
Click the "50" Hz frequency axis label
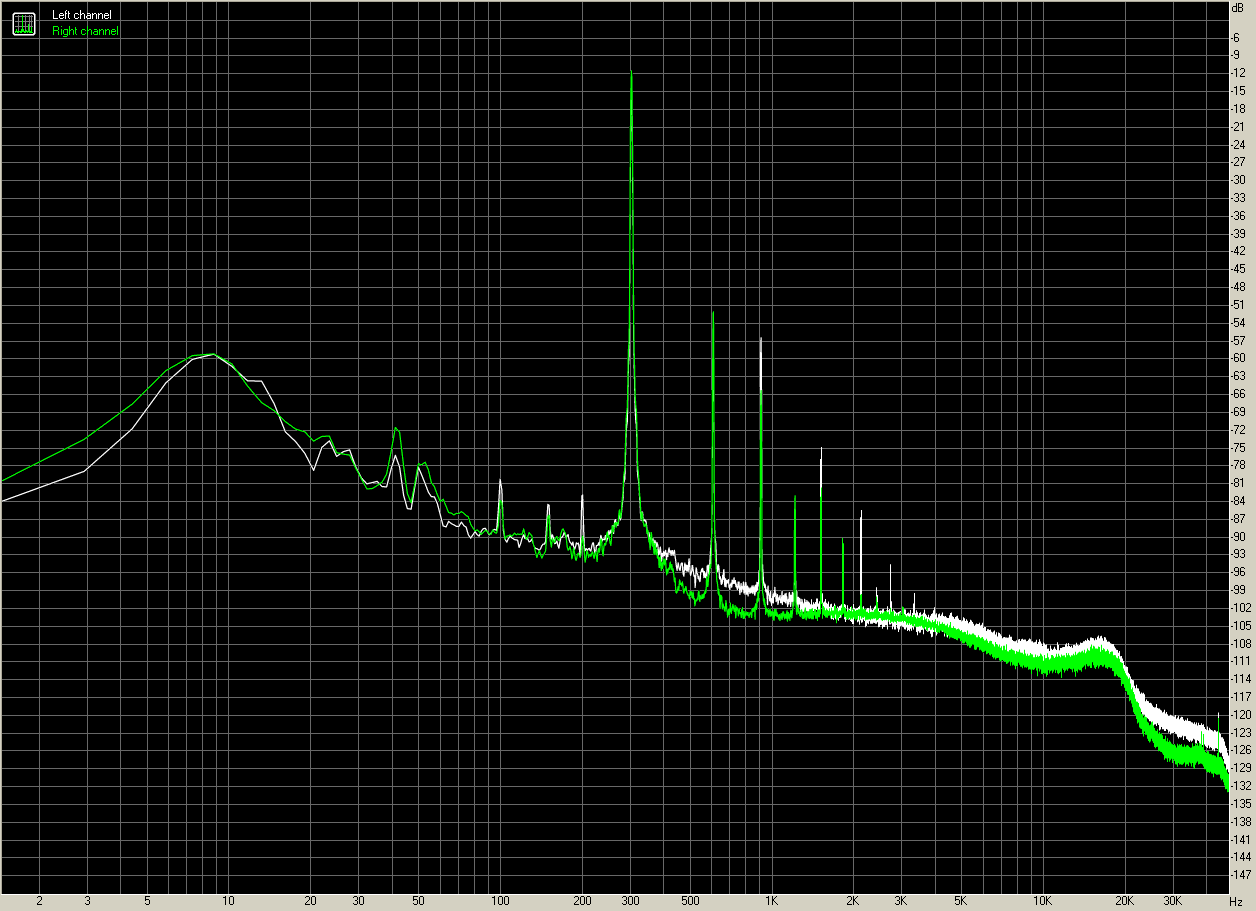[x=419, y=901]
